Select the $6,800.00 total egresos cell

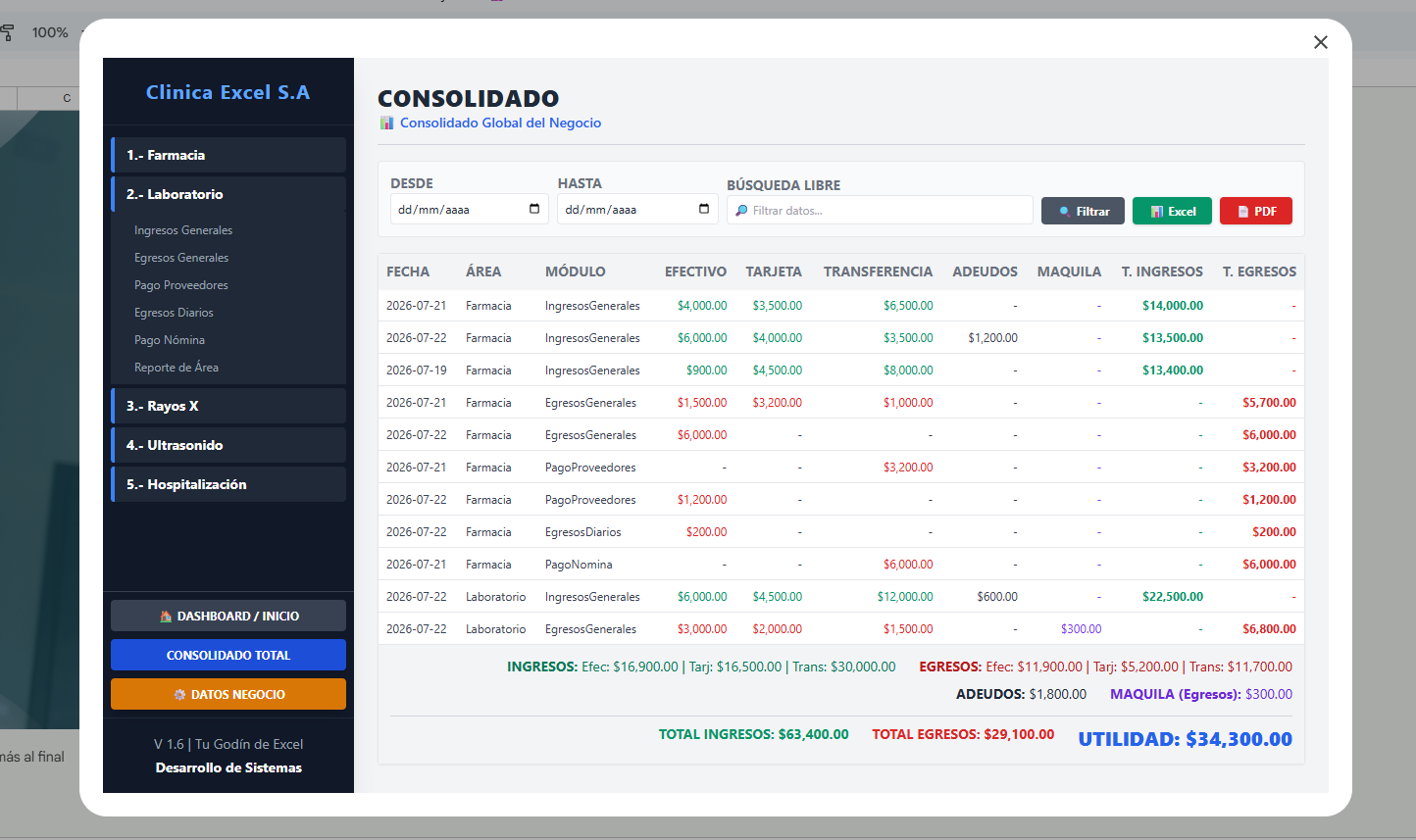[x=1269, y=629]
